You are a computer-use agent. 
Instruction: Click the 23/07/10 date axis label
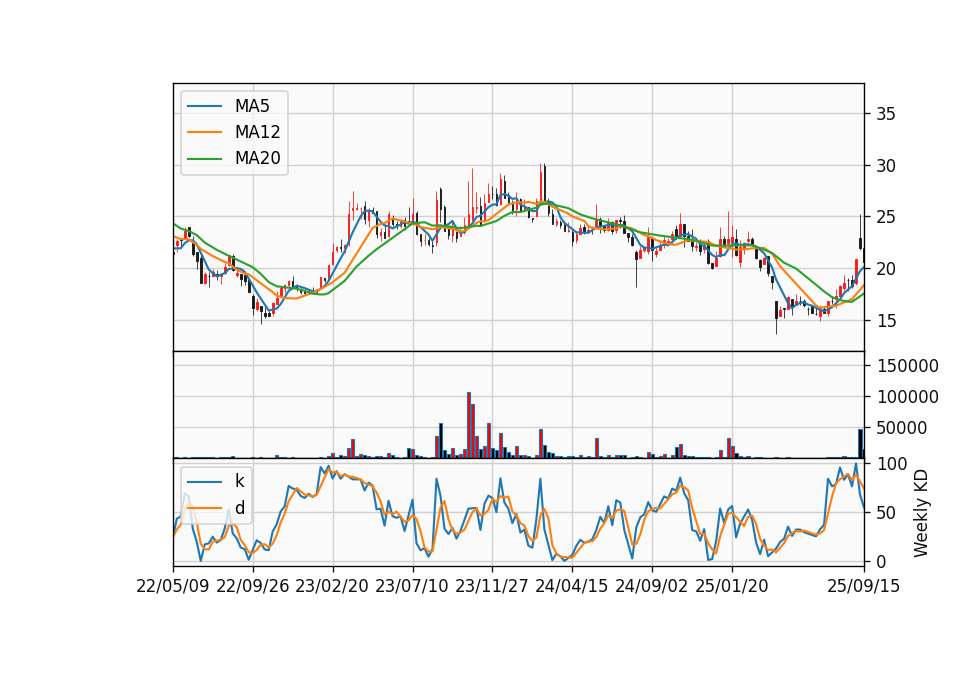412,586
